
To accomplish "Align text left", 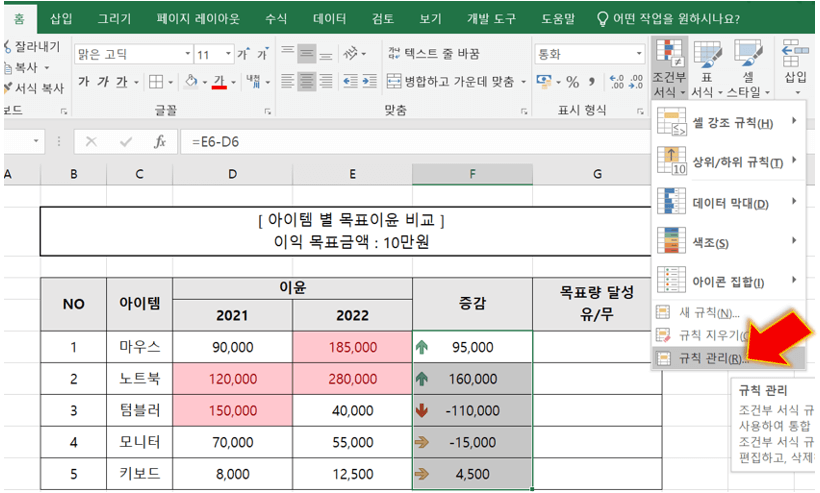I will pyautogui.click(x=288, y=81).
